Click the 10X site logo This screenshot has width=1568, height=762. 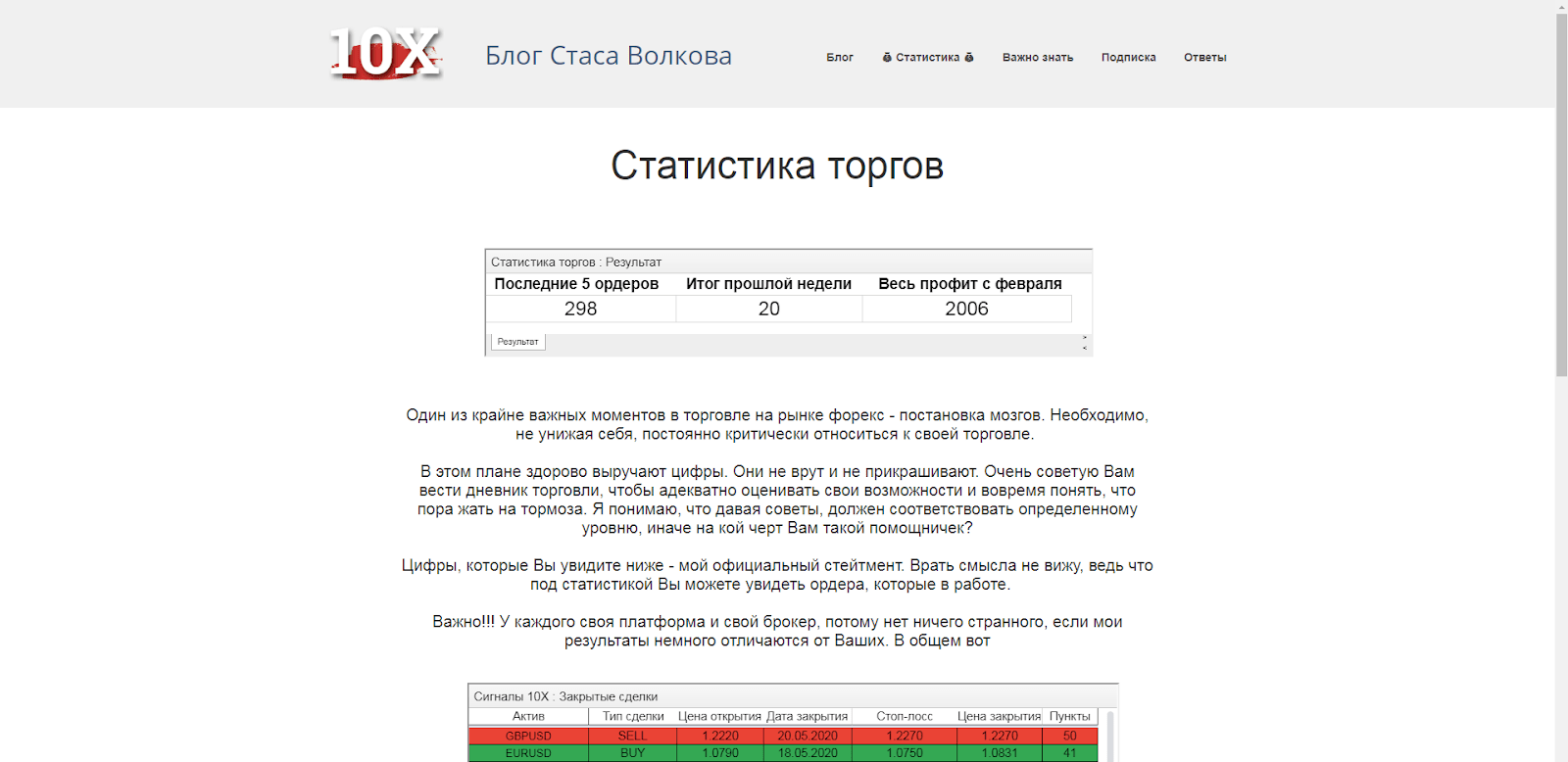[x=386, y=53]
